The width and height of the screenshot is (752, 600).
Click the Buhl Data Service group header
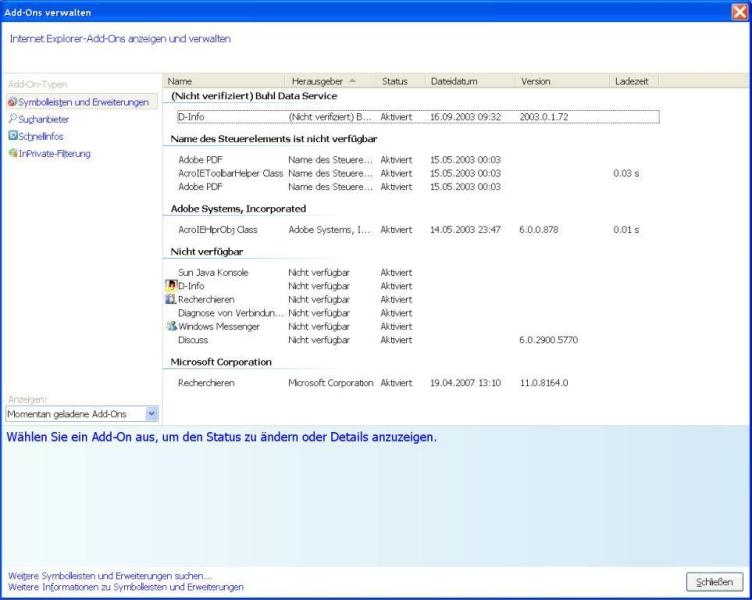(254, 96)
